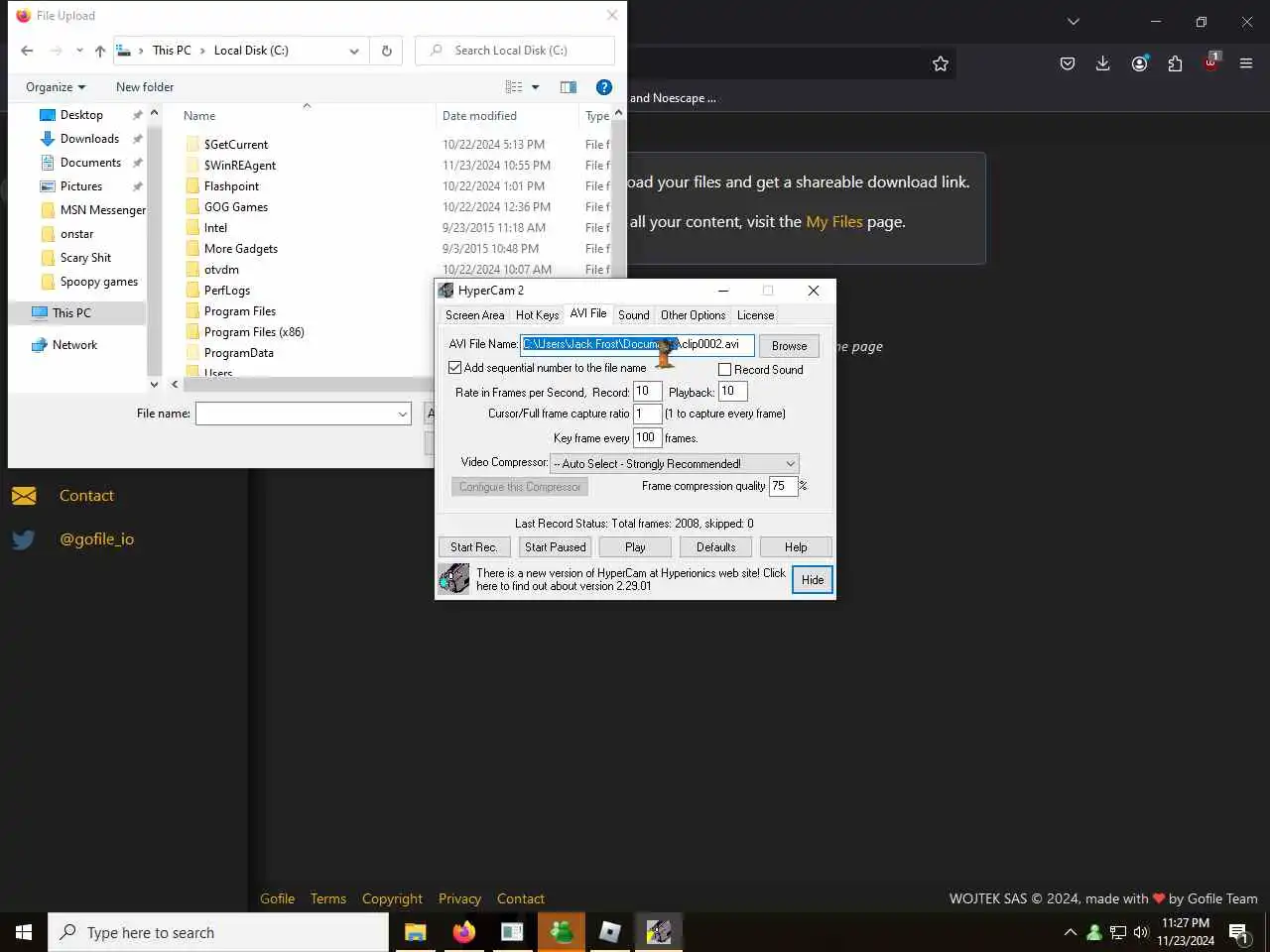Click the HyperCam camera icon in update notice

454,578
